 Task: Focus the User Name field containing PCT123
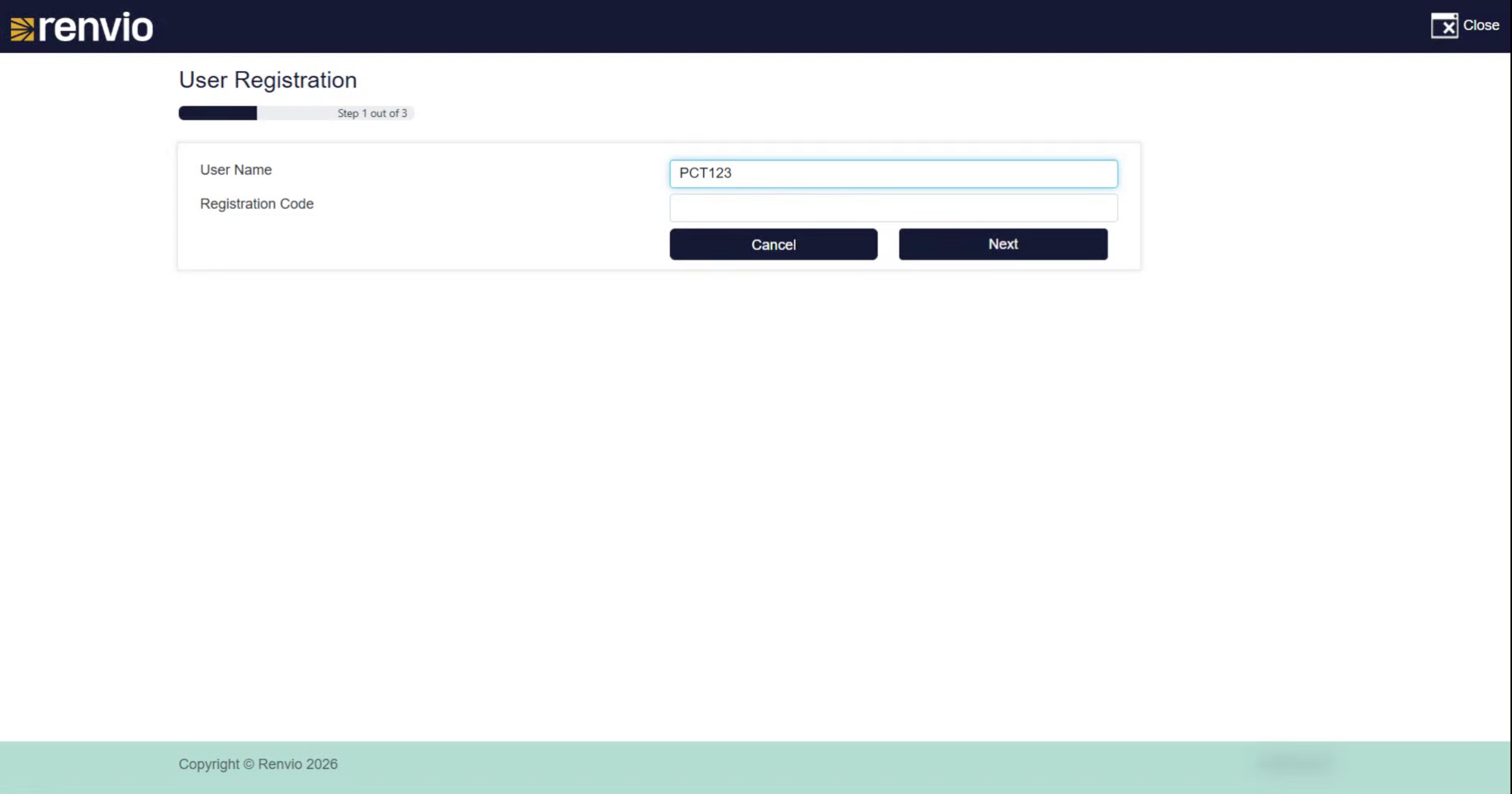pos(893,173)
